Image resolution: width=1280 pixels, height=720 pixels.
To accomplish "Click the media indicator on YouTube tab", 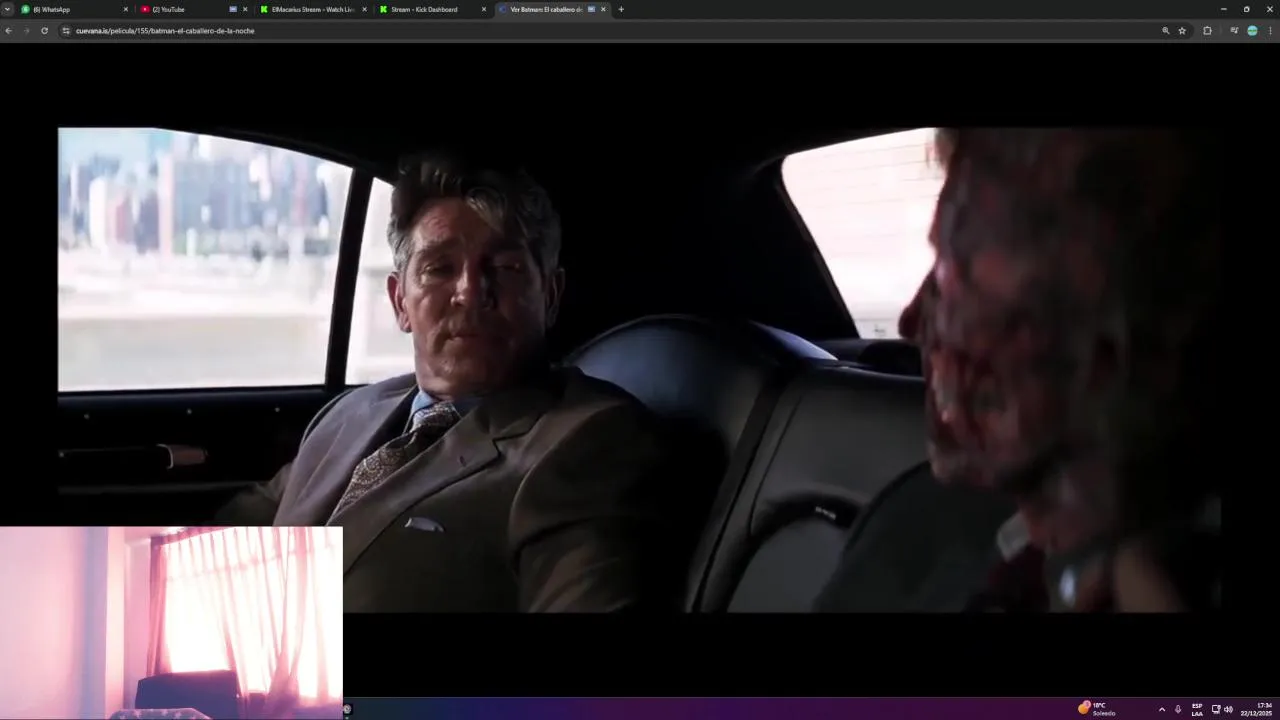I will (233, 9).
